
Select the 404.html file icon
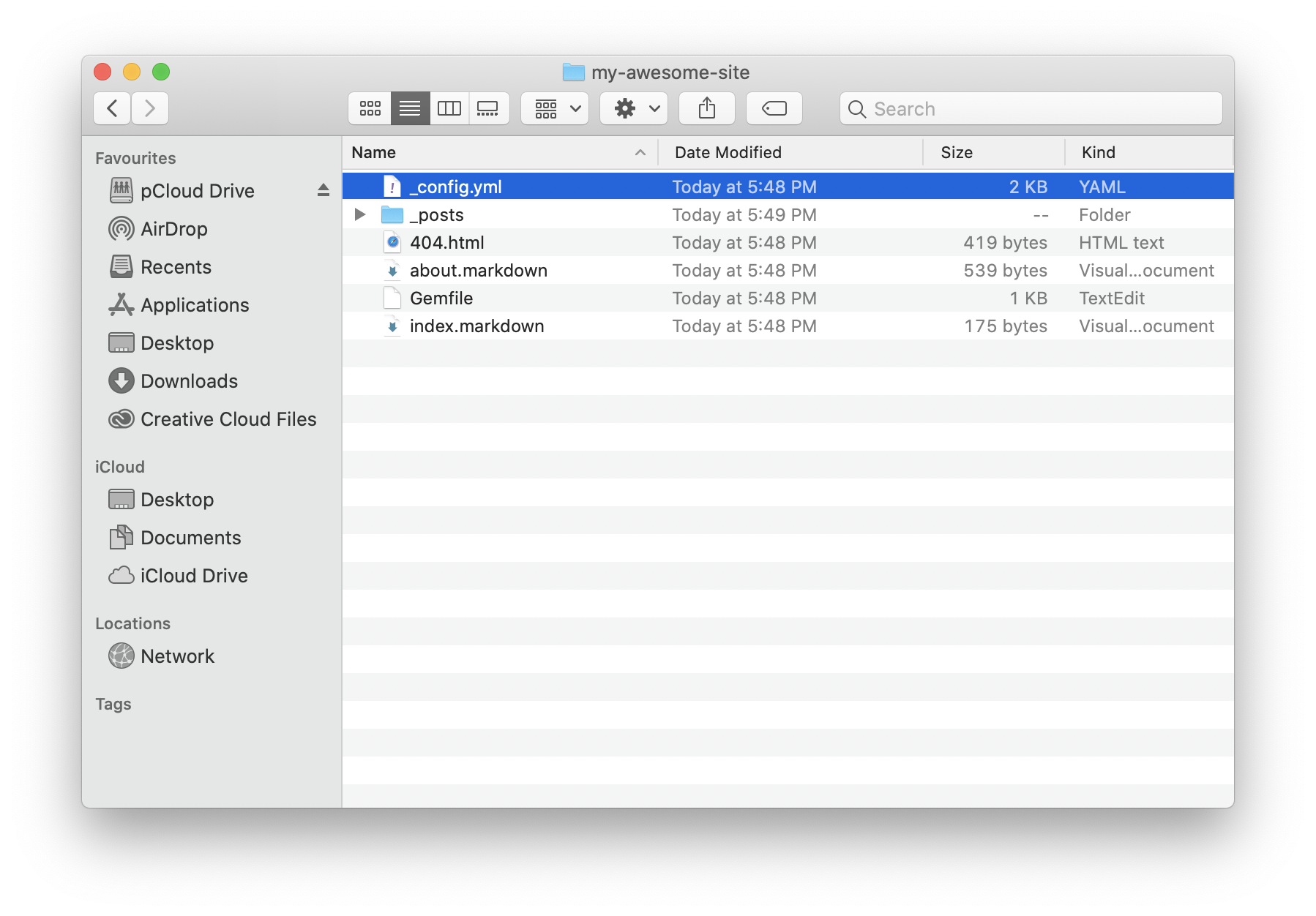pyautogui.click(x=392, y=242)
